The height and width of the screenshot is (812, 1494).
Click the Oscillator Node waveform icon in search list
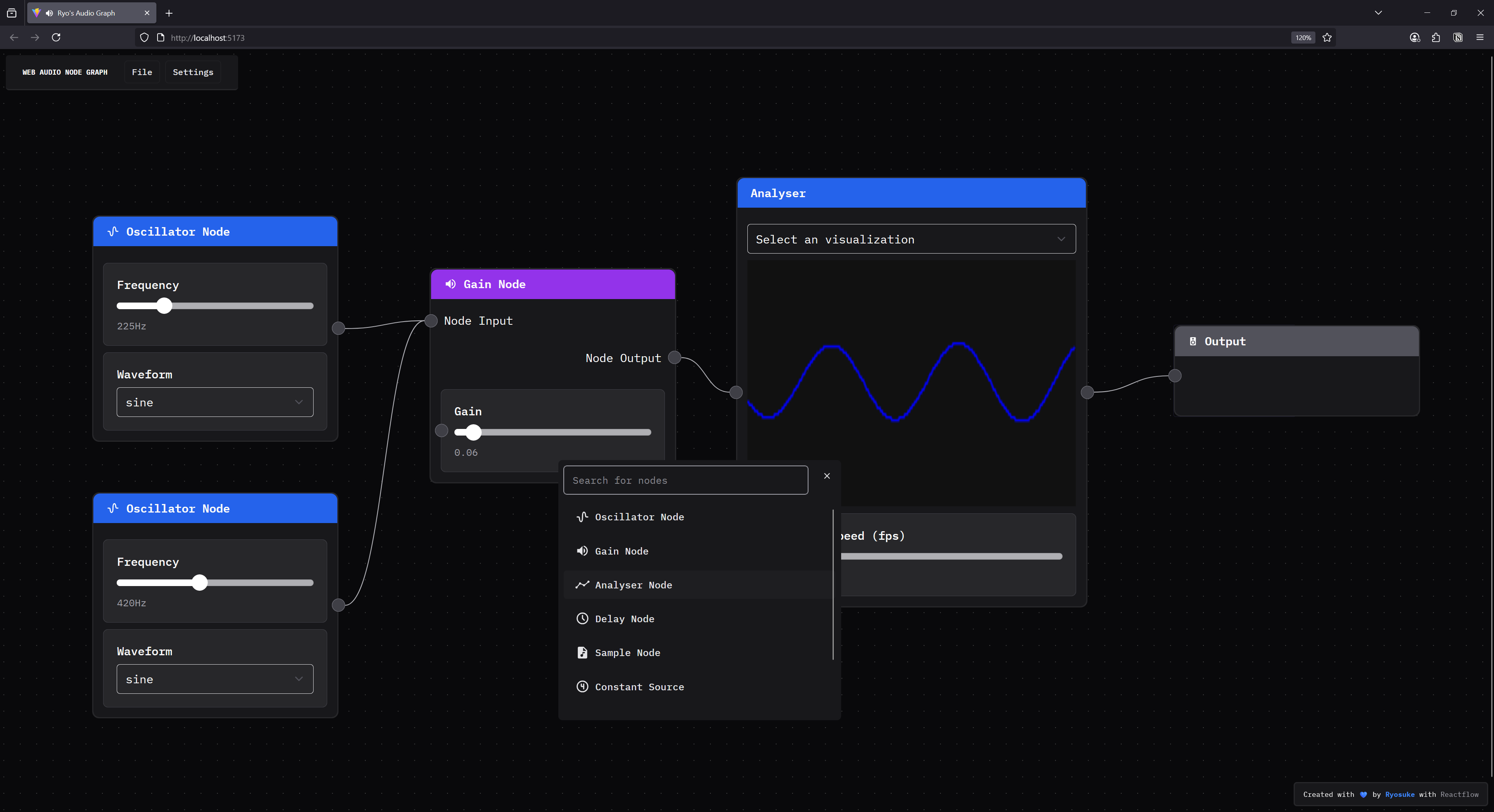click(x=582, y=516)
